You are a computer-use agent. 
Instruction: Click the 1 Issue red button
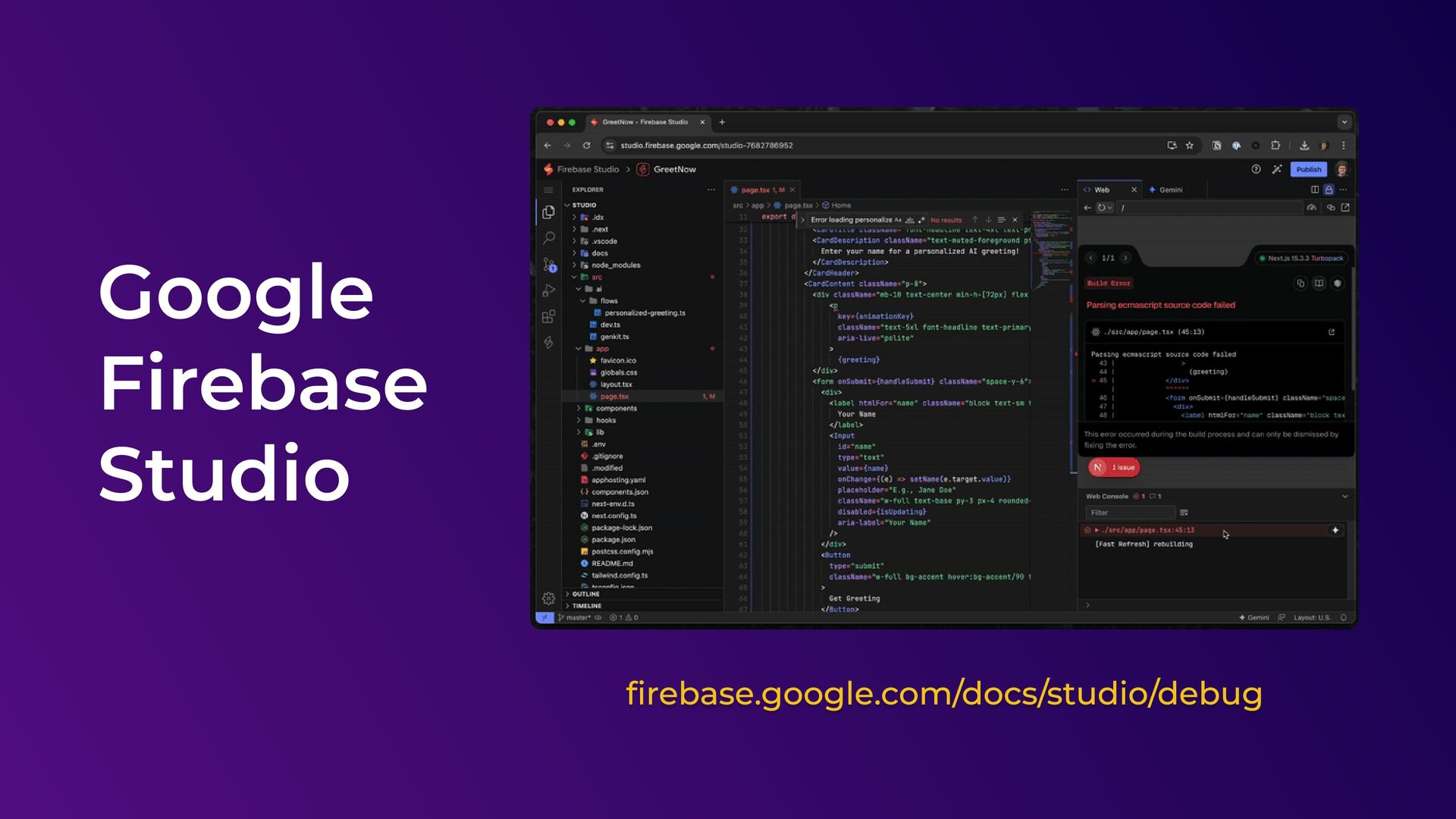tap(1114, 467)
